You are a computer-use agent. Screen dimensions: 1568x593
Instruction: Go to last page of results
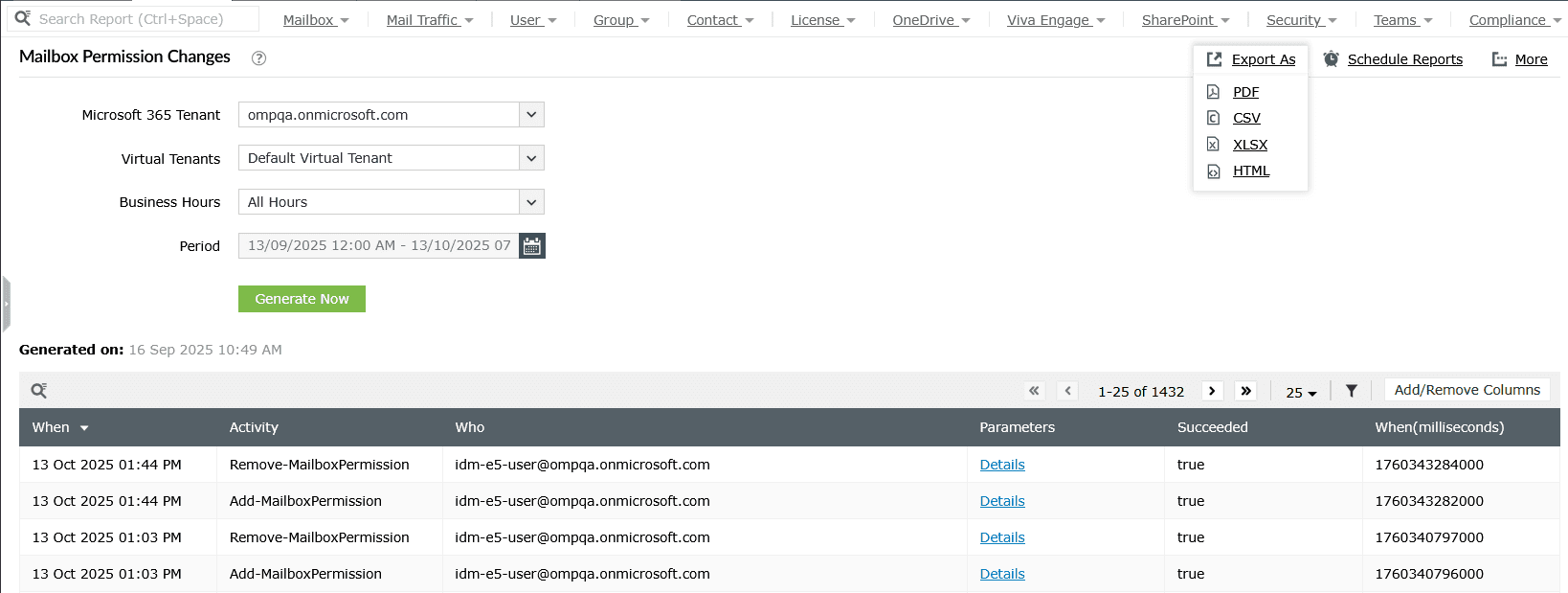pos(1245,391)
